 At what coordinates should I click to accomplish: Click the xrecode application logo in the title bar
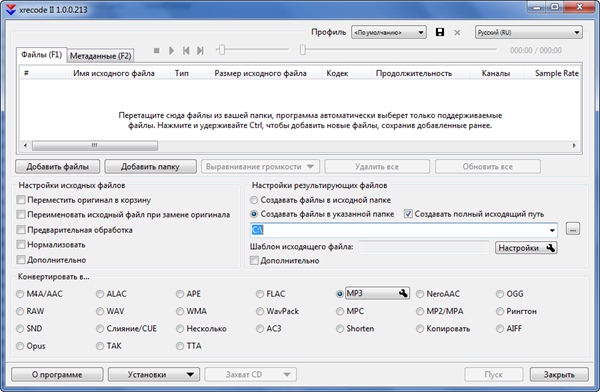pos(11,9)
